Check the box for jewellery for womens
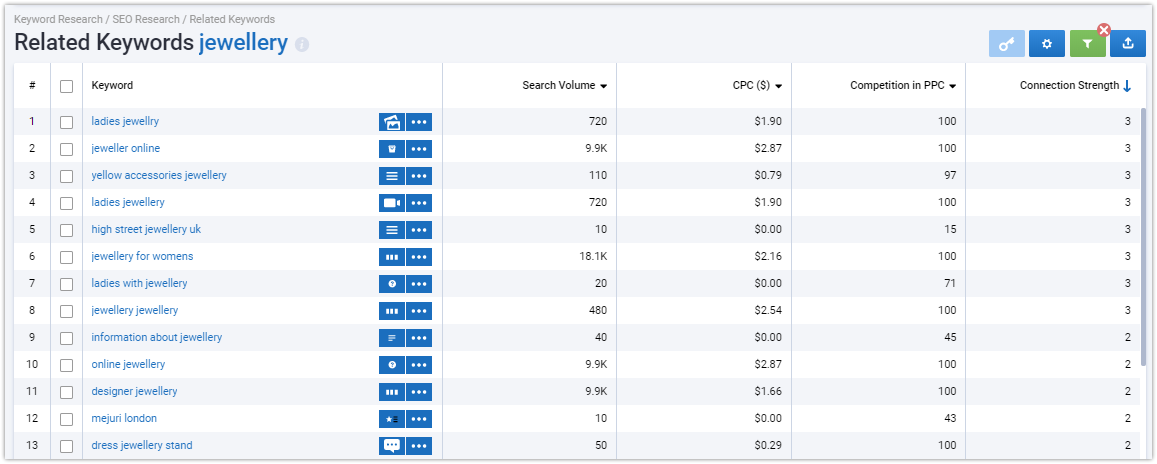This screenshot has width=1157, height=464. [66, 257]
